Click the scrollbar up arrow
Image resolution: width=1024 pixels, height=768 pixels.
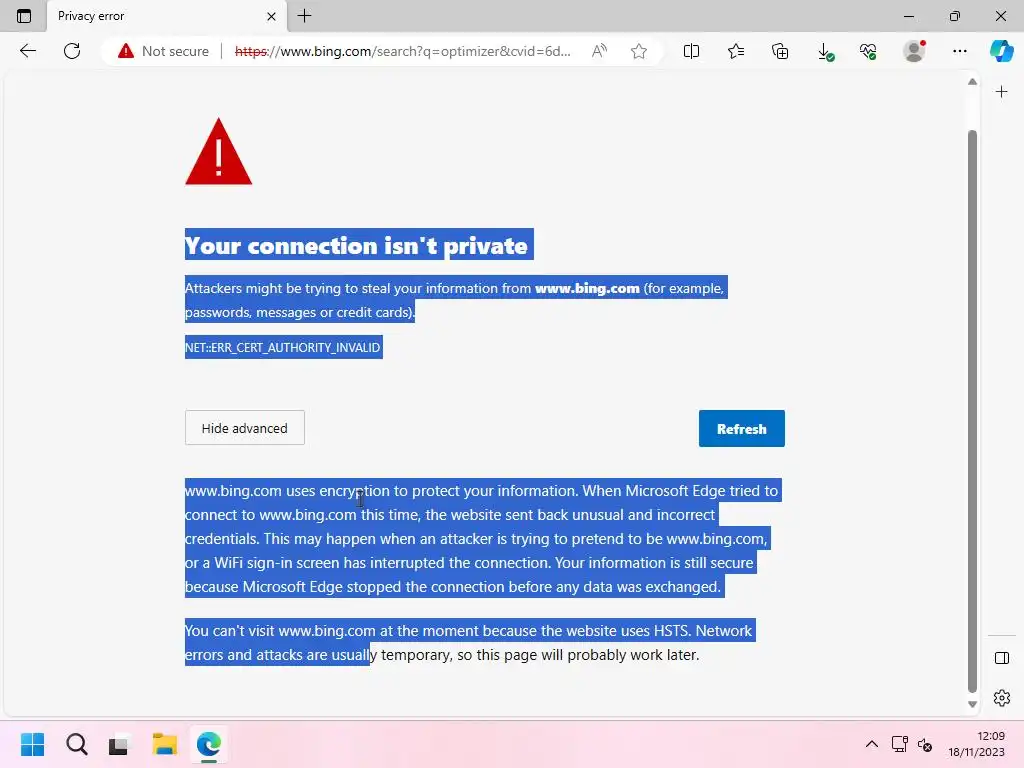(x=972, y=82)
